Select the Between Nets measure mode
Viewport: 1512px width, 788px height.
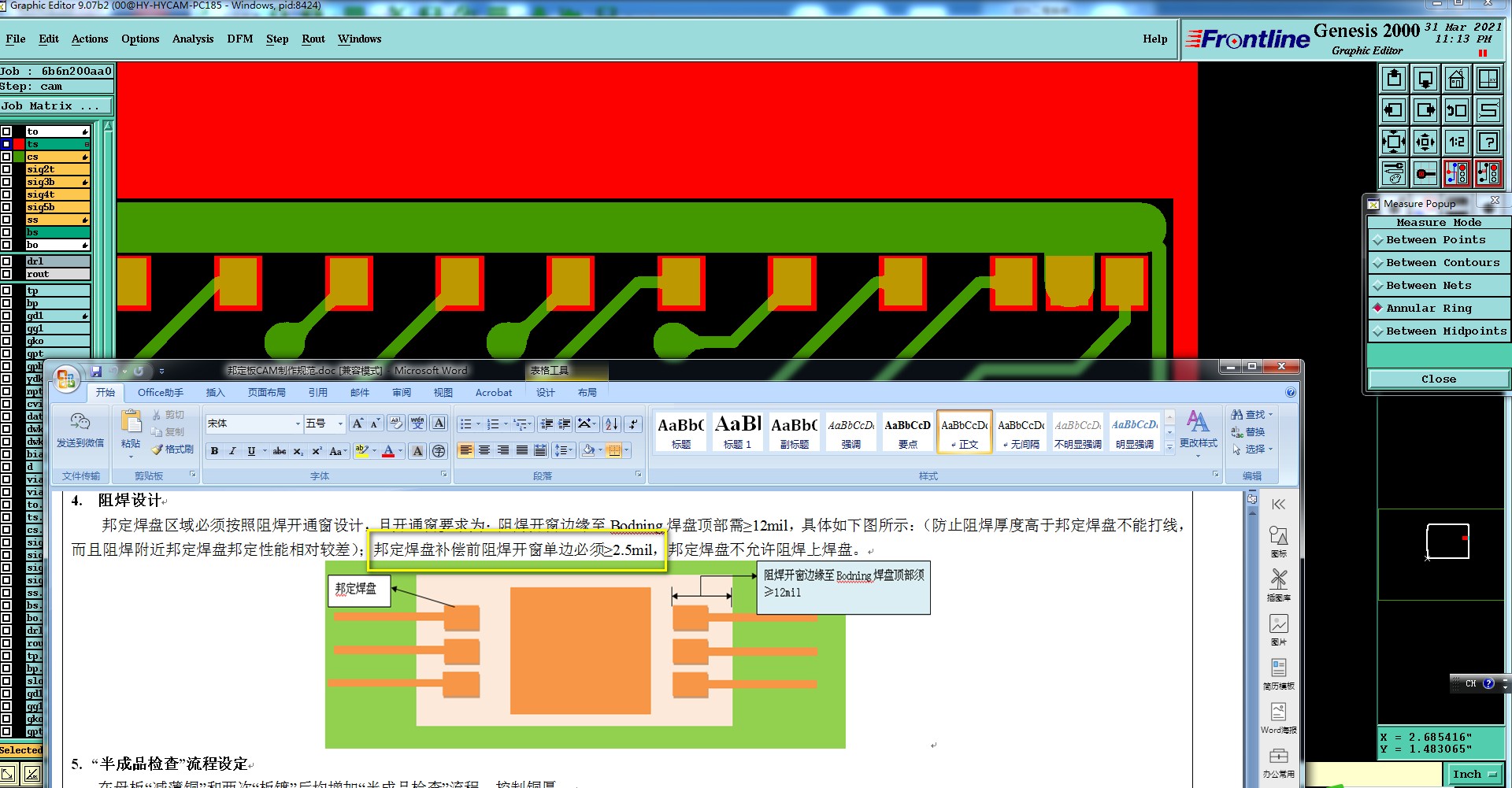pyautogui.click(x=1439, y=286)
